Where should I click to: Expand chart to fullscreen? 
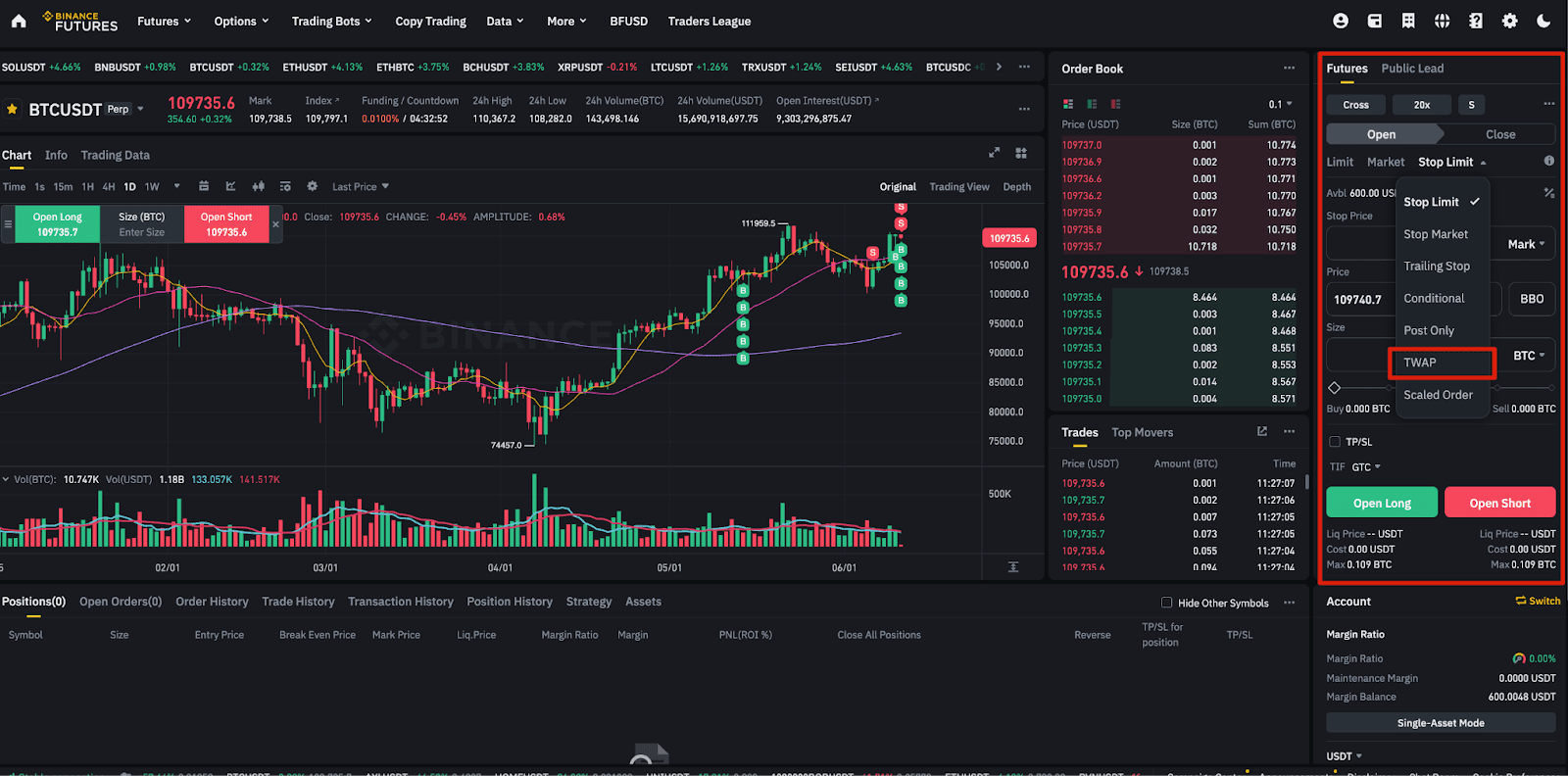[x=994, y=153]
